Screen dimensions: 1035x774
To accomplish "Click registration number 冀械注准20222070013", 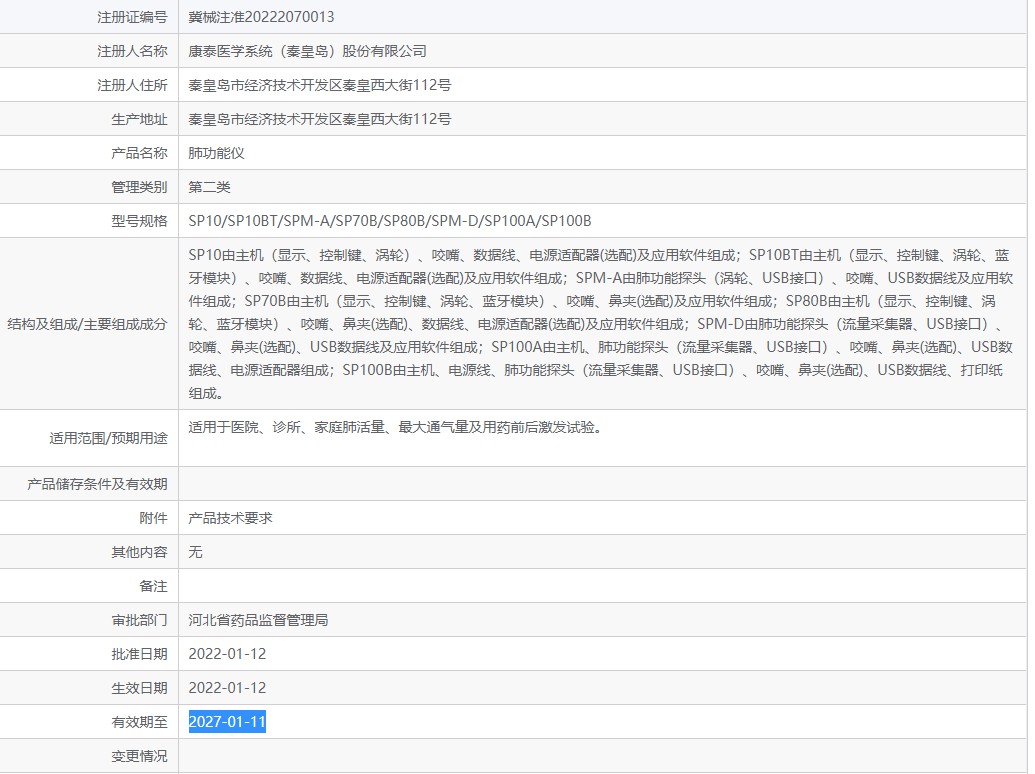I will 261,17.
